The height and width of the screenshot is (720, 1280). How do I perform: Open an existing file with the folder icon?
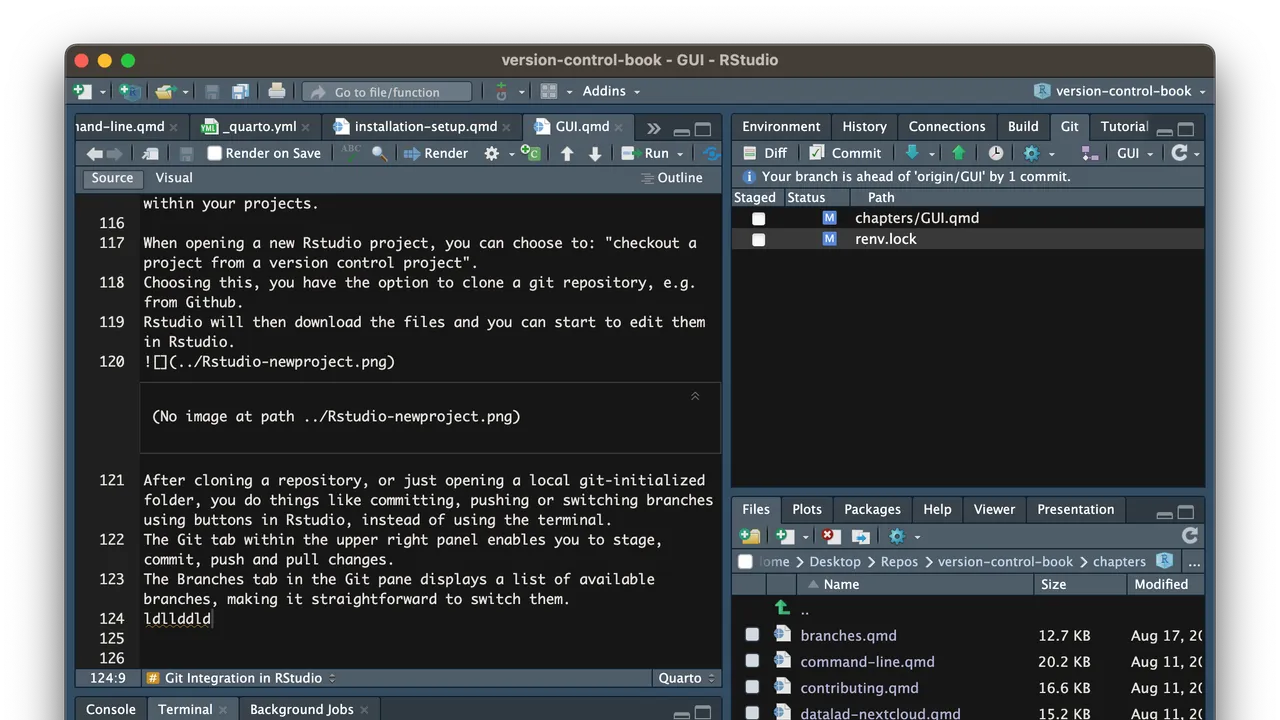[x=165, y=91]
